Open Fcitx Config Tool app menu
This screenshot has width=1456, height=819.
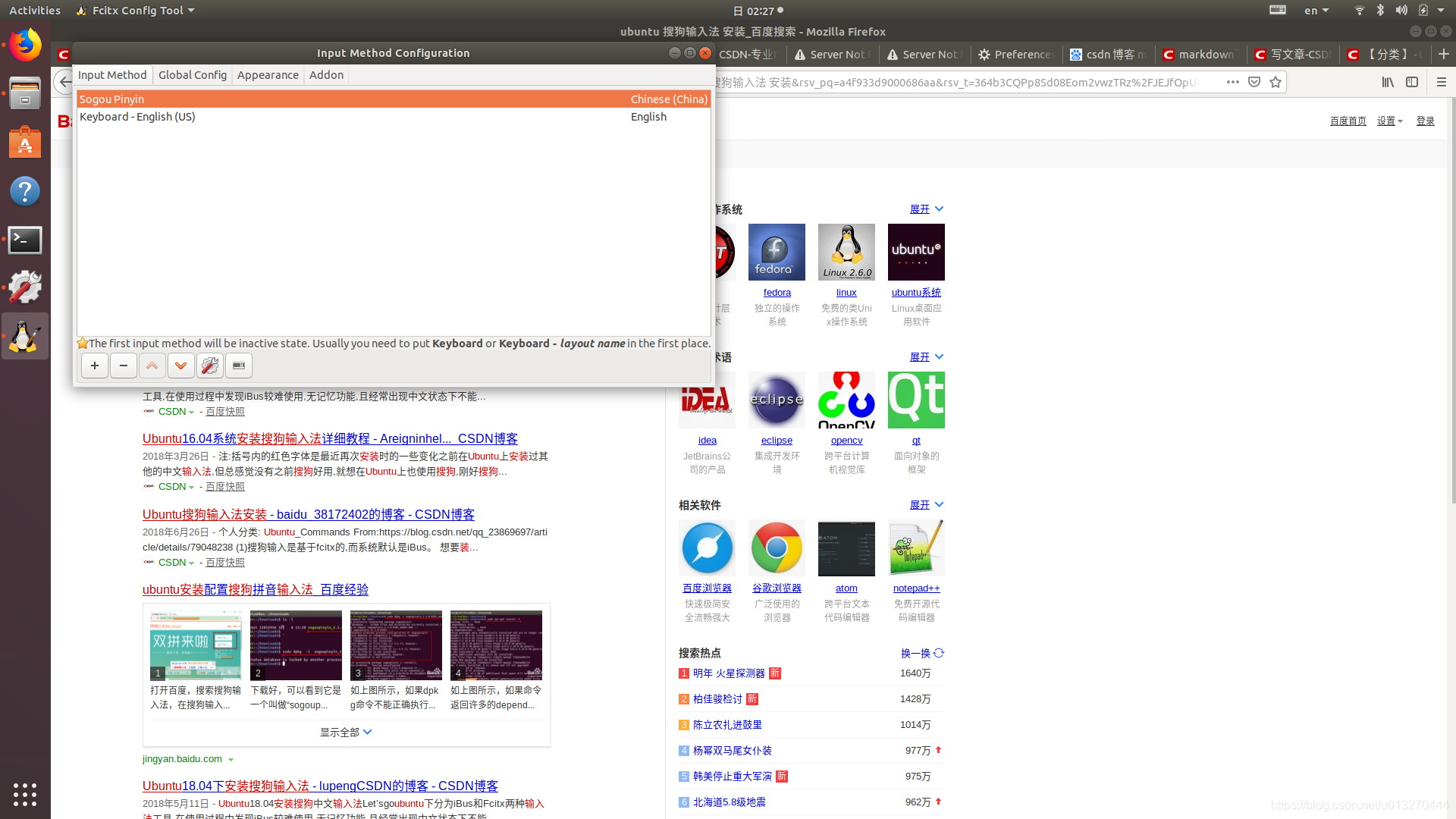tap(136, 10)
